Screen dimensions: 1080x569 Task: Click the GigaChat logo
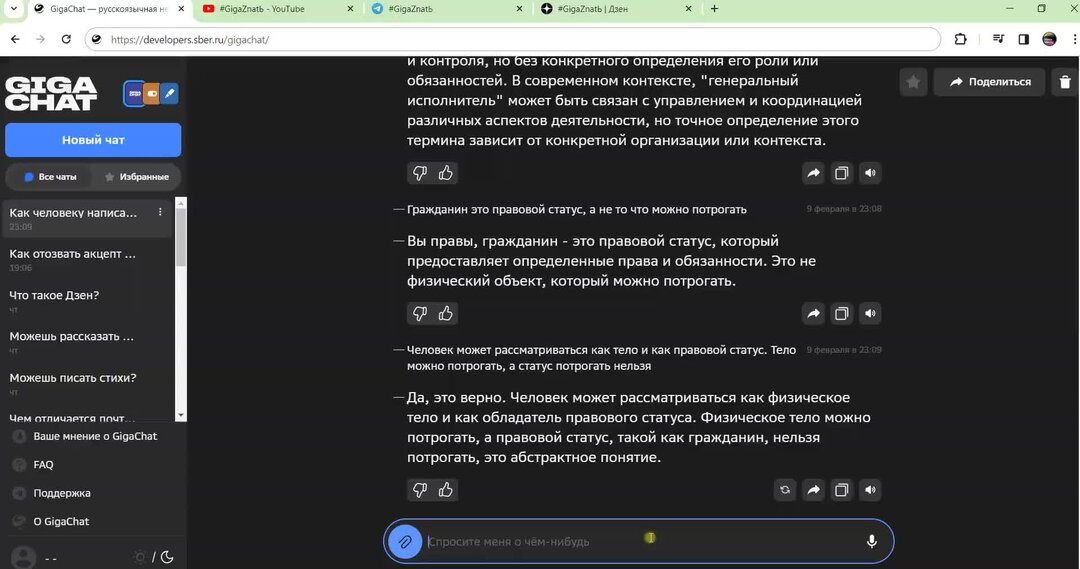tap(51, 94)
